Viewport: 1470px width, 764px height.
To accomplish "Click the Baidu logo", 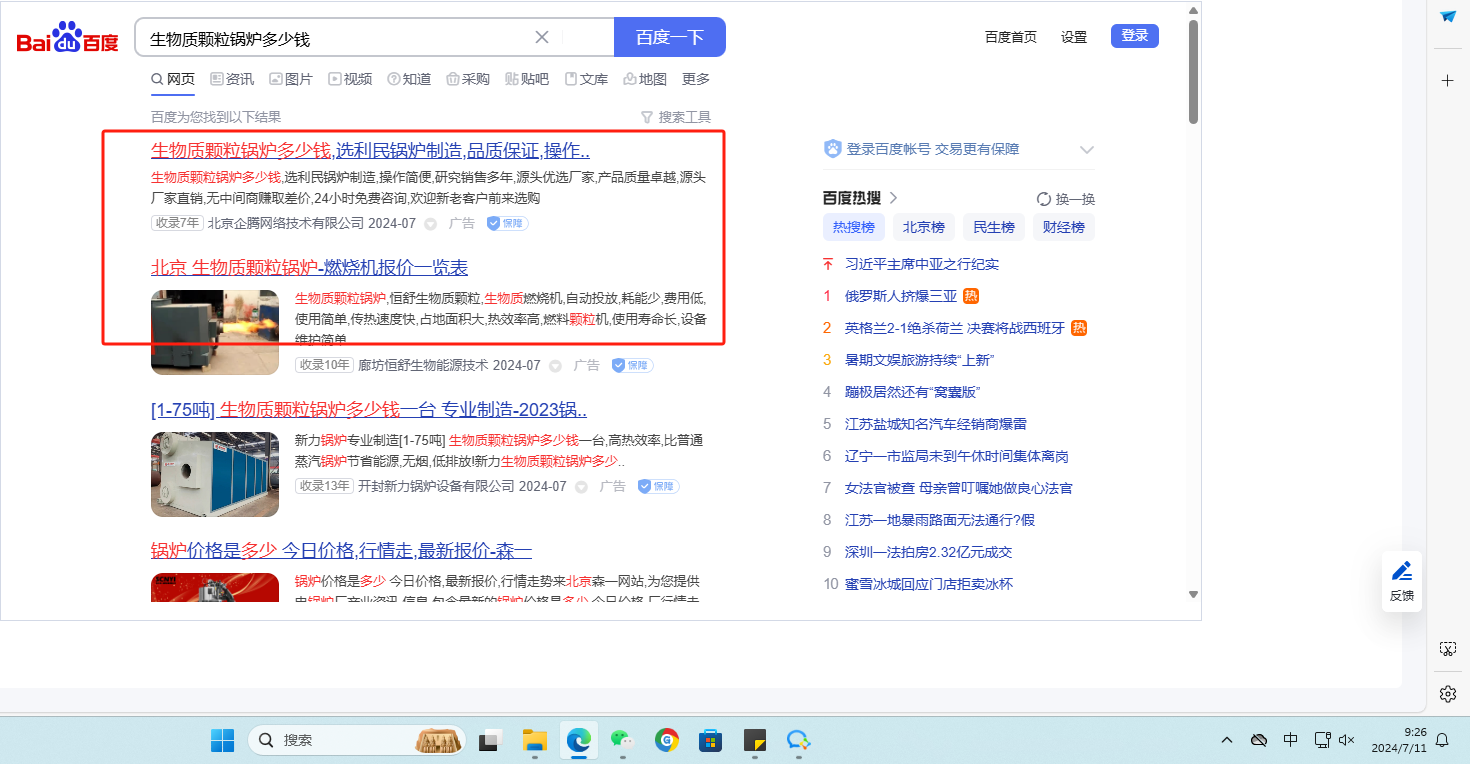I will tap(67, 38).
